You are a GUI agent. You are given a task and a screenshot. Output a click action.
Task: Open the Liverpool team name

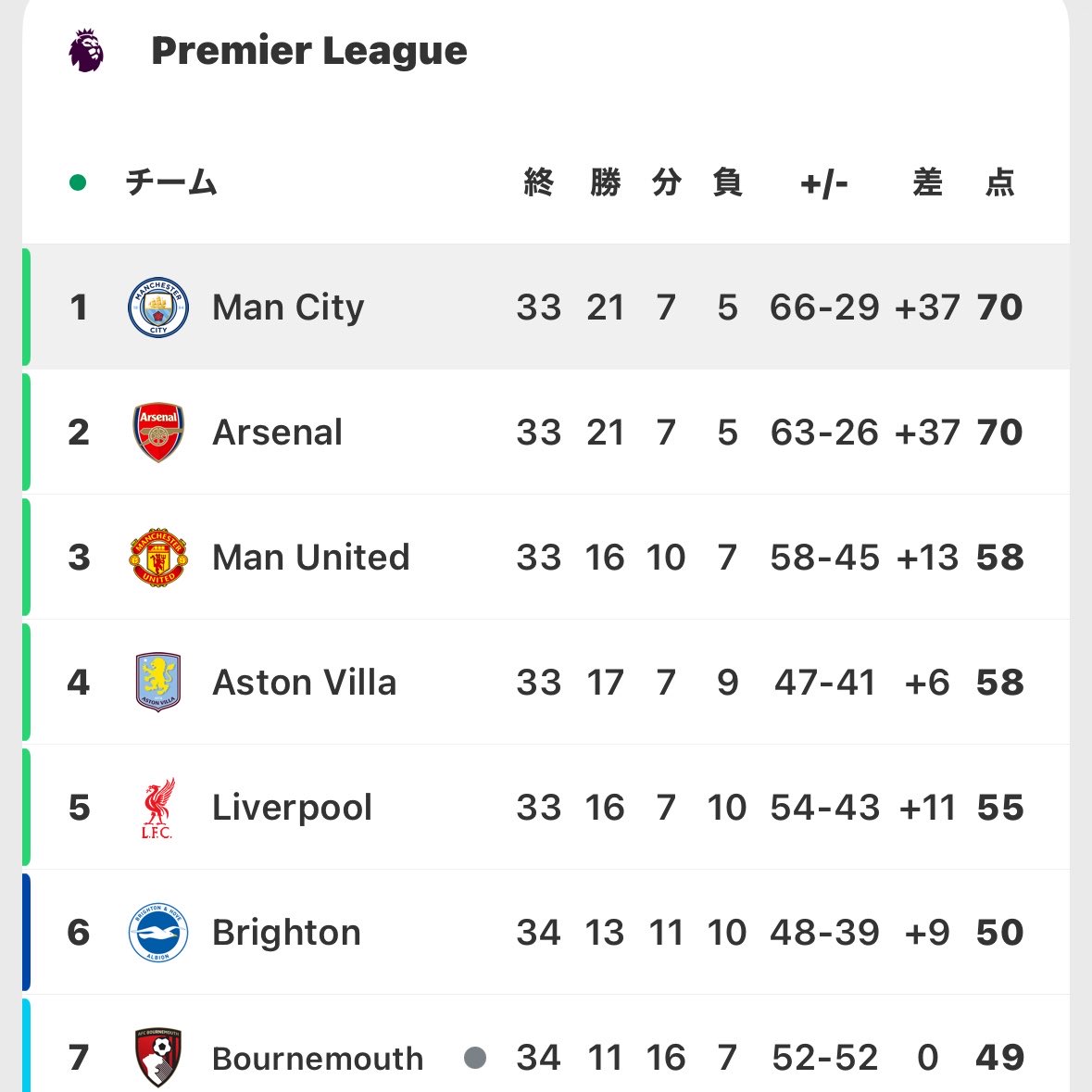point(292,808)
